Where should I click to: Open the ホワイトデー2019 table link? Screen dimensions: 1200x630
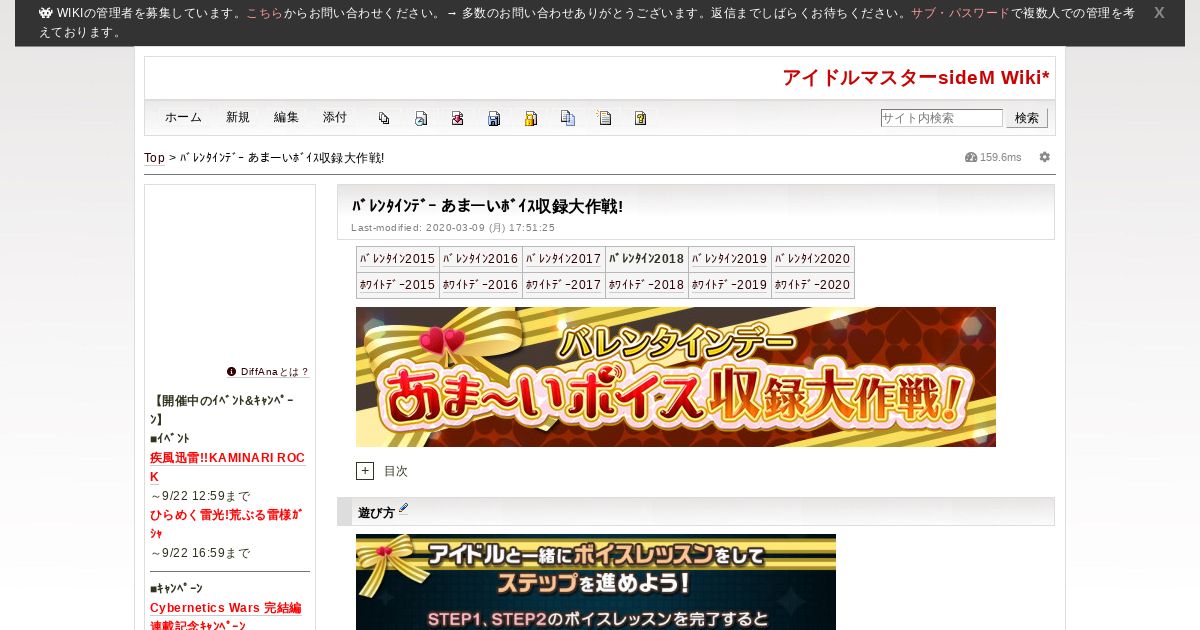tap(729, 285)
